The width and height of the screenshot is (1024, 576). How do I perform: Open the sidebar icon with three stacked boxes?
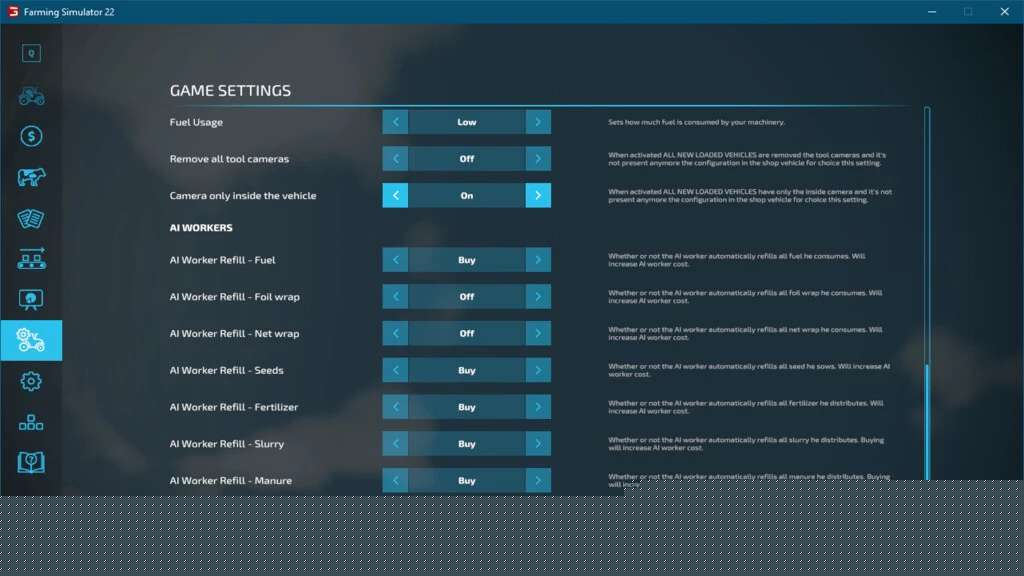coord(31,423)
